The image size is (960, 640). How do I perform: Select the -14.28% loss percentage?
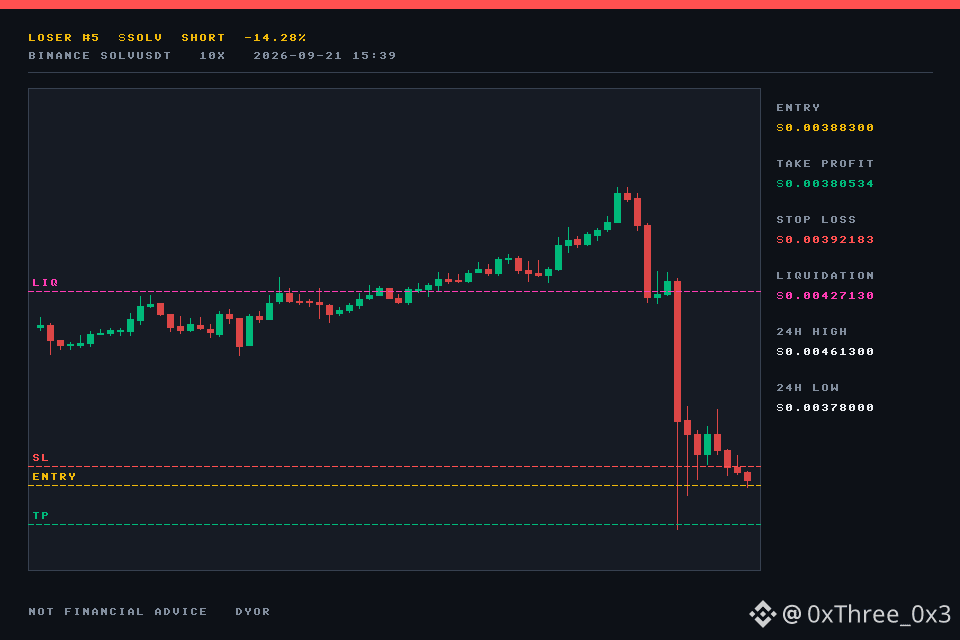[x=275, y=37]
